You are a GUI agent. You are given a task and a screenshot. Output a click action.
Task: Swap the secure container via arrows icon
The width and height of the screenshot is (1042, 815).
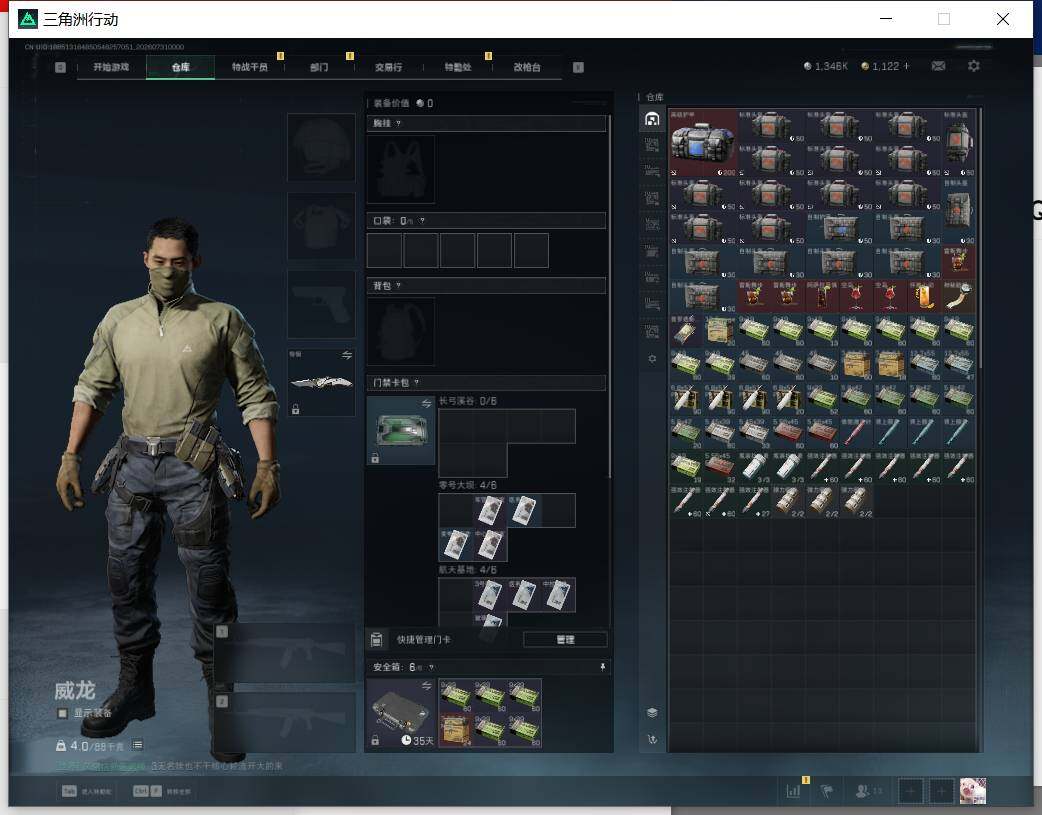click(x=426, y=686)
